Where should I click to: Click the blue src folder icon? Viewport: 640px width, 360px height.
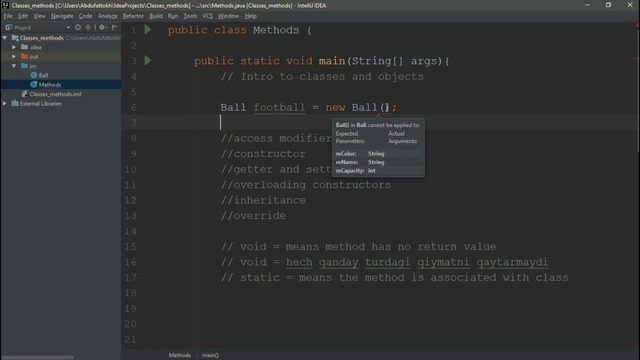pos(24,66)
